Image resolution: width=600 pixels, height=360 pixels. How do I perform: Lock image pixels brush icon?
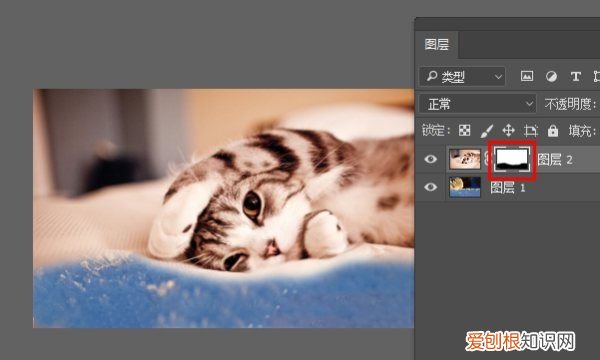(486, 130)
